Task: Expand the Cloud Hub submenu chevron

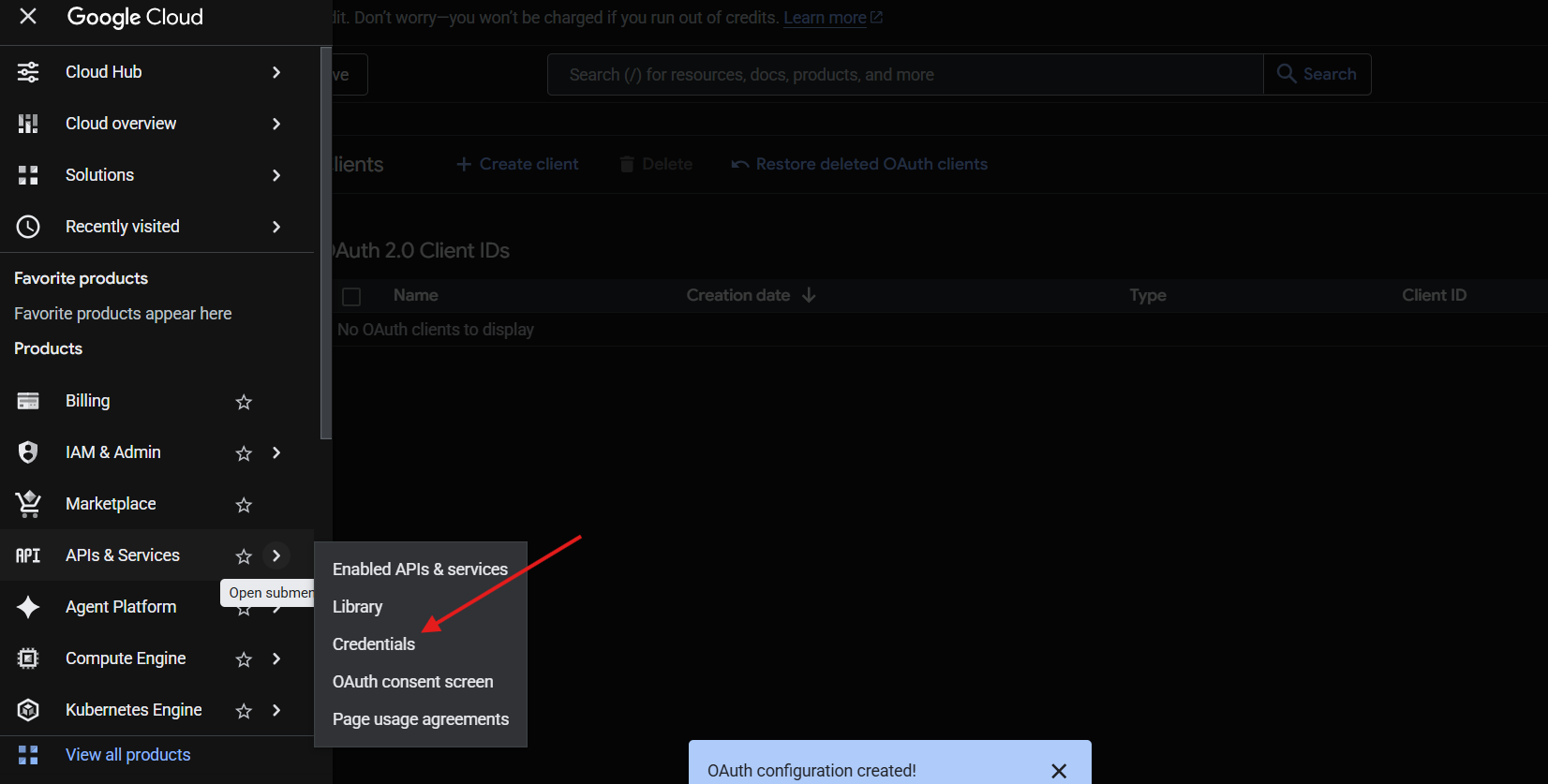Action: [276, 72]
